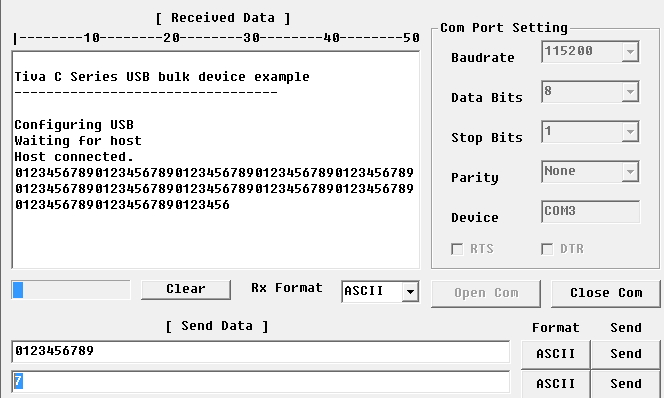664x398 pixels.
Task: Toggle ASCII format for second send line
Action: 556,384
